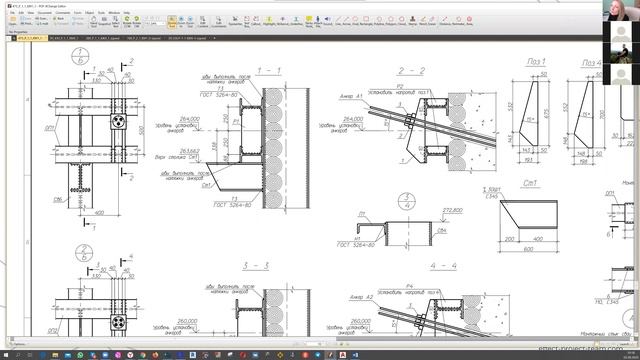
Task: Open the Stamp tool
Action: [x=412, y=21]
